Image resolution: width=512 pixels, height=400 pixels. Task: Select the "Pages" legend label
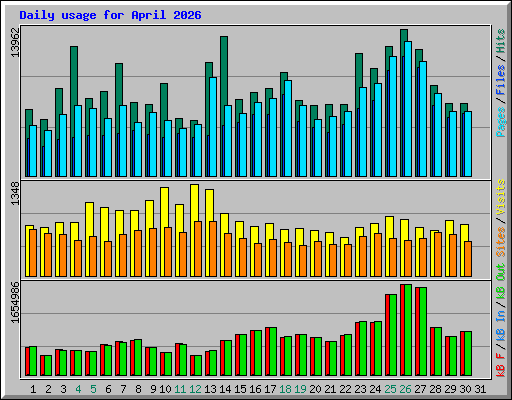(500, 122)
